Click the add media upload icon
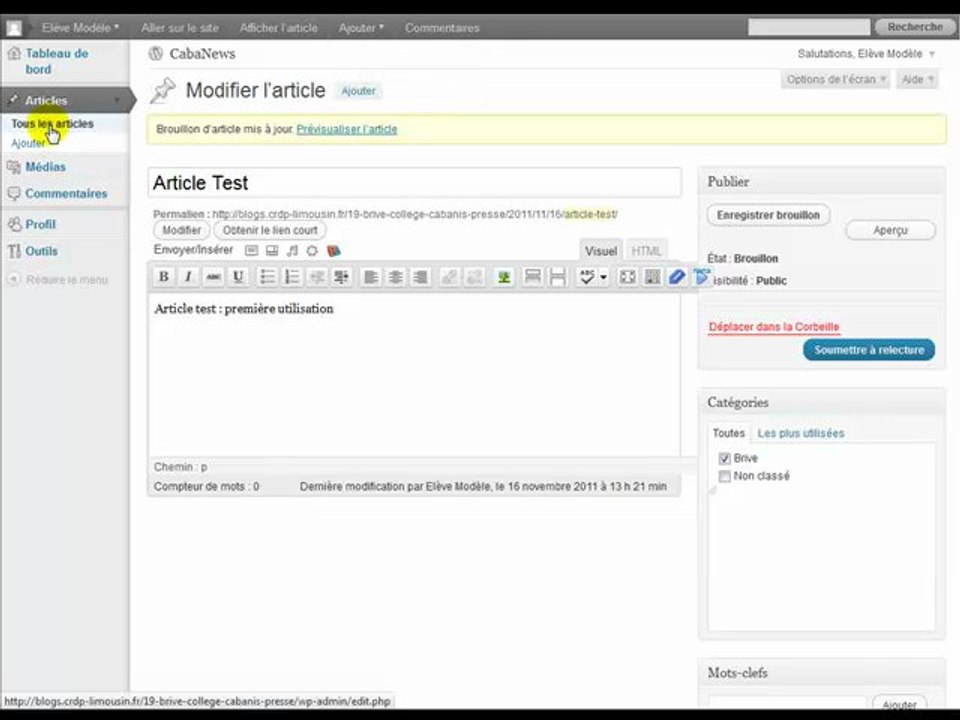This screenshot has width=960, height=720. (312, 250)
